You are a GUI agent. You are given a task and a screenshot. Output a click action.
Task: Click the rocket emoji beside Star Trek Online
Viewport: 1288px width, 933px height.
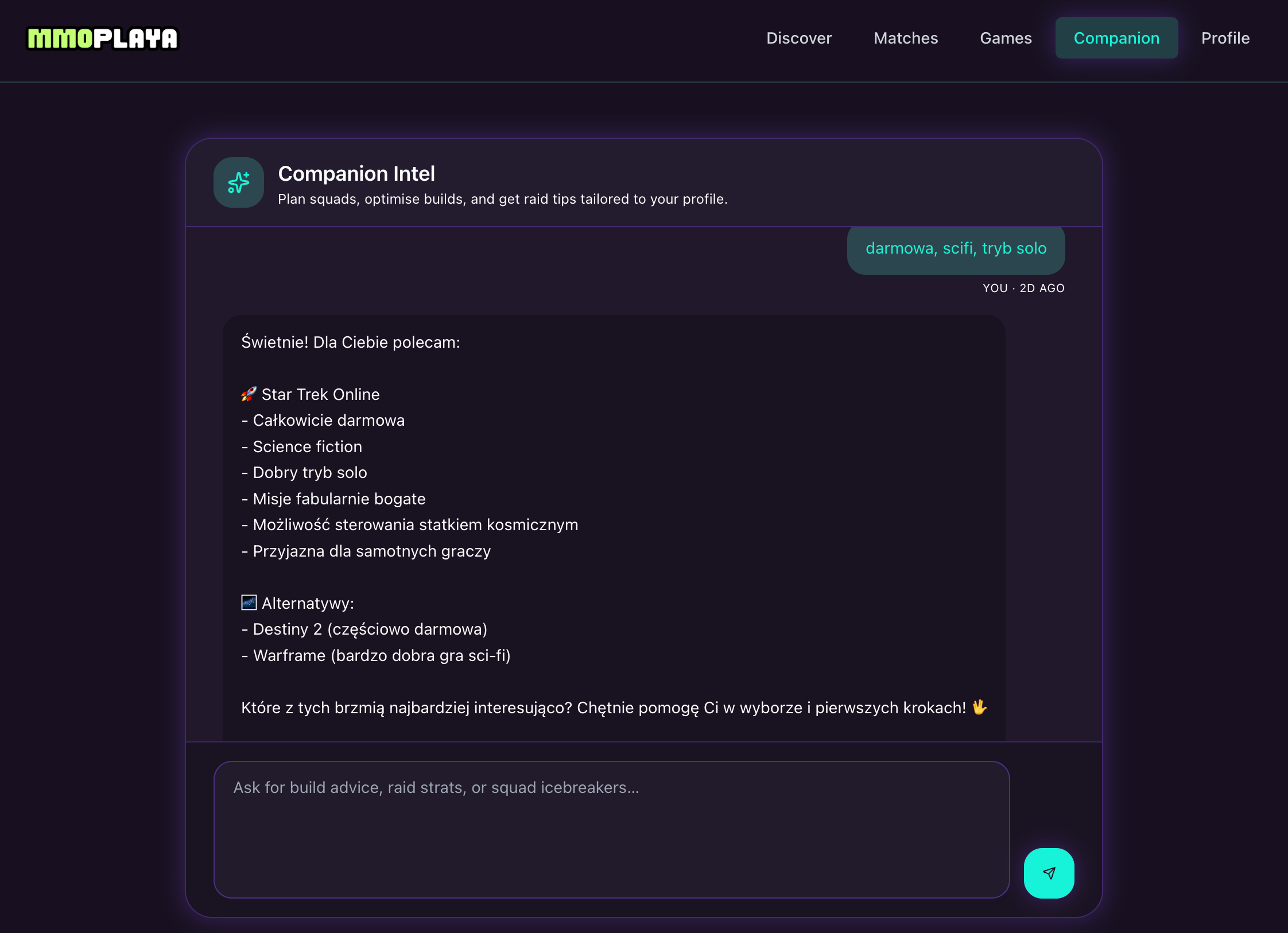pos(249,394)
